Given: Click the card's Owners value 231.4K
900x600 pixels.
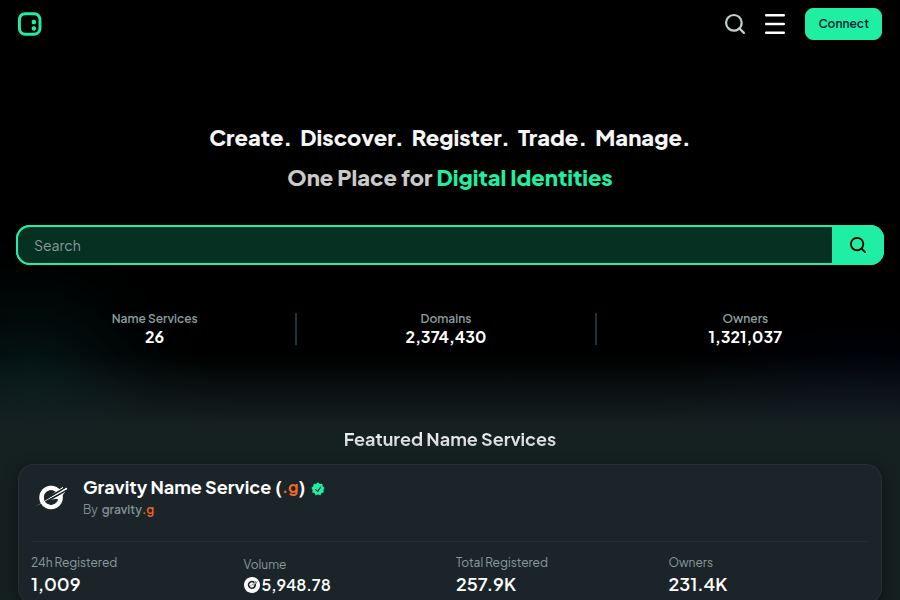Looking at the screenshot, I should click(x=698, y=584).
